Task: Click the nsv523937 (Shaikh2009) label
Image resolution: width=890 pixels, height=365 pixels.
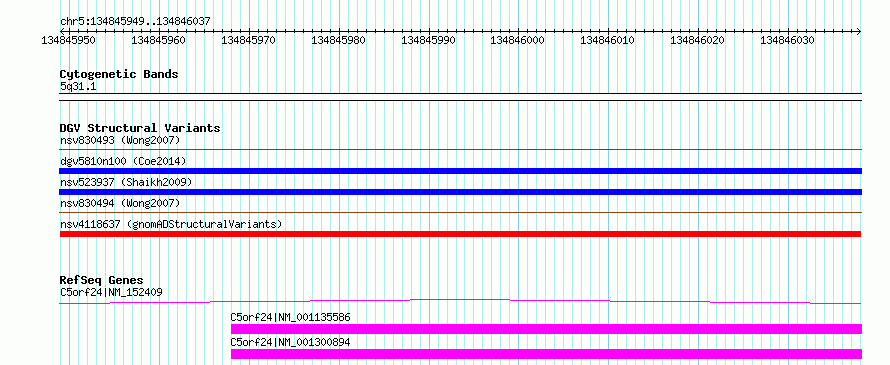Action: [x=126, y=182]
